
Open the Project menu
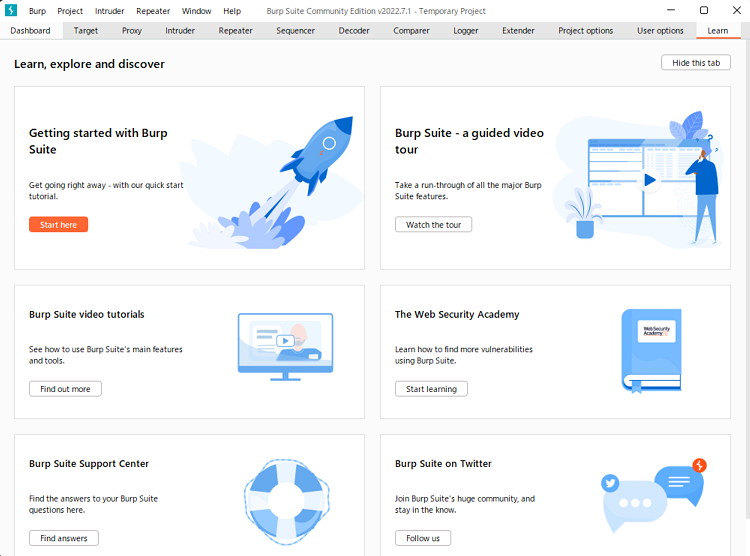point(70,11)
